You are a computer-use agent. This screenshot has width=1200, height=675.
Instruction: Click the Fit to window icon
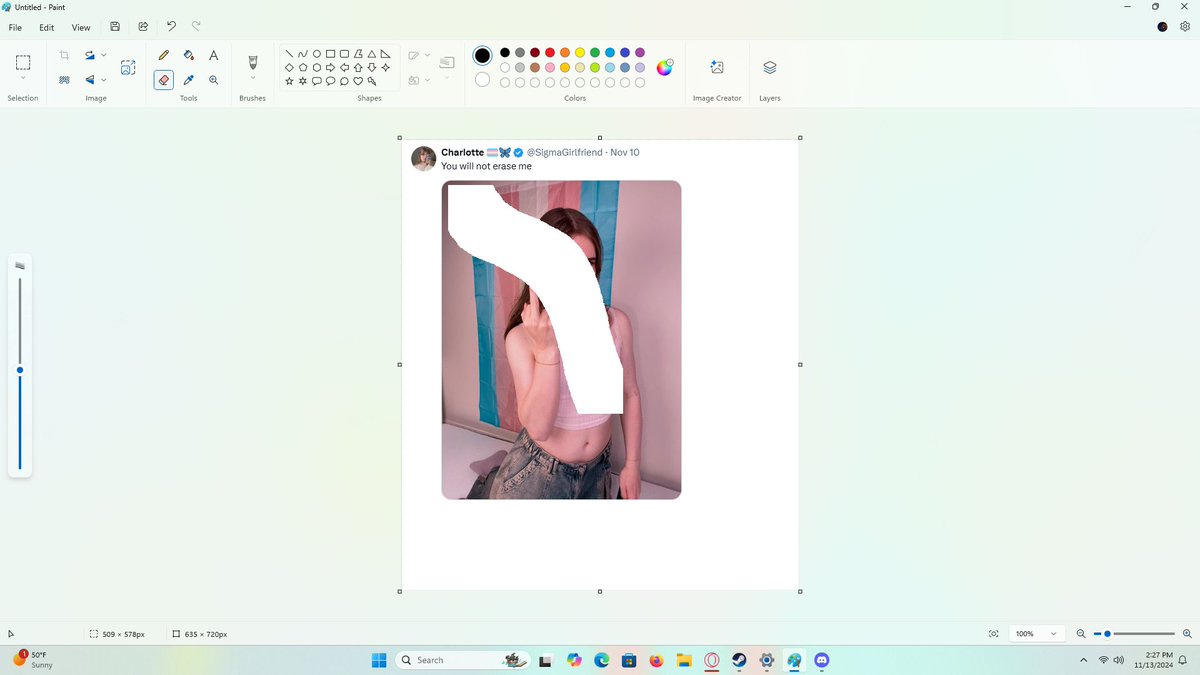tap(993, 634)
